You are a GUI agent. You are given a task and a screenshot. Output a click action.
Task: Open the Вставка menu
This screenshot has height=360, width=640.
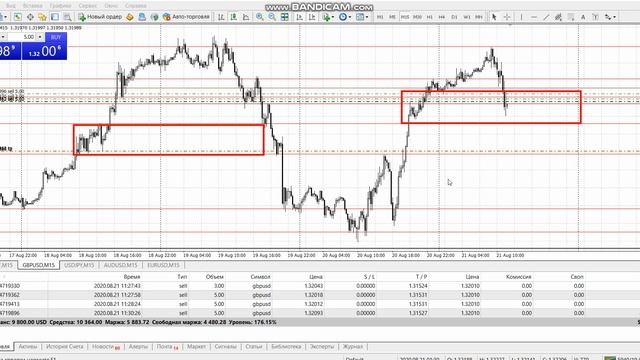pyautogui.click(x=33, y=6)
